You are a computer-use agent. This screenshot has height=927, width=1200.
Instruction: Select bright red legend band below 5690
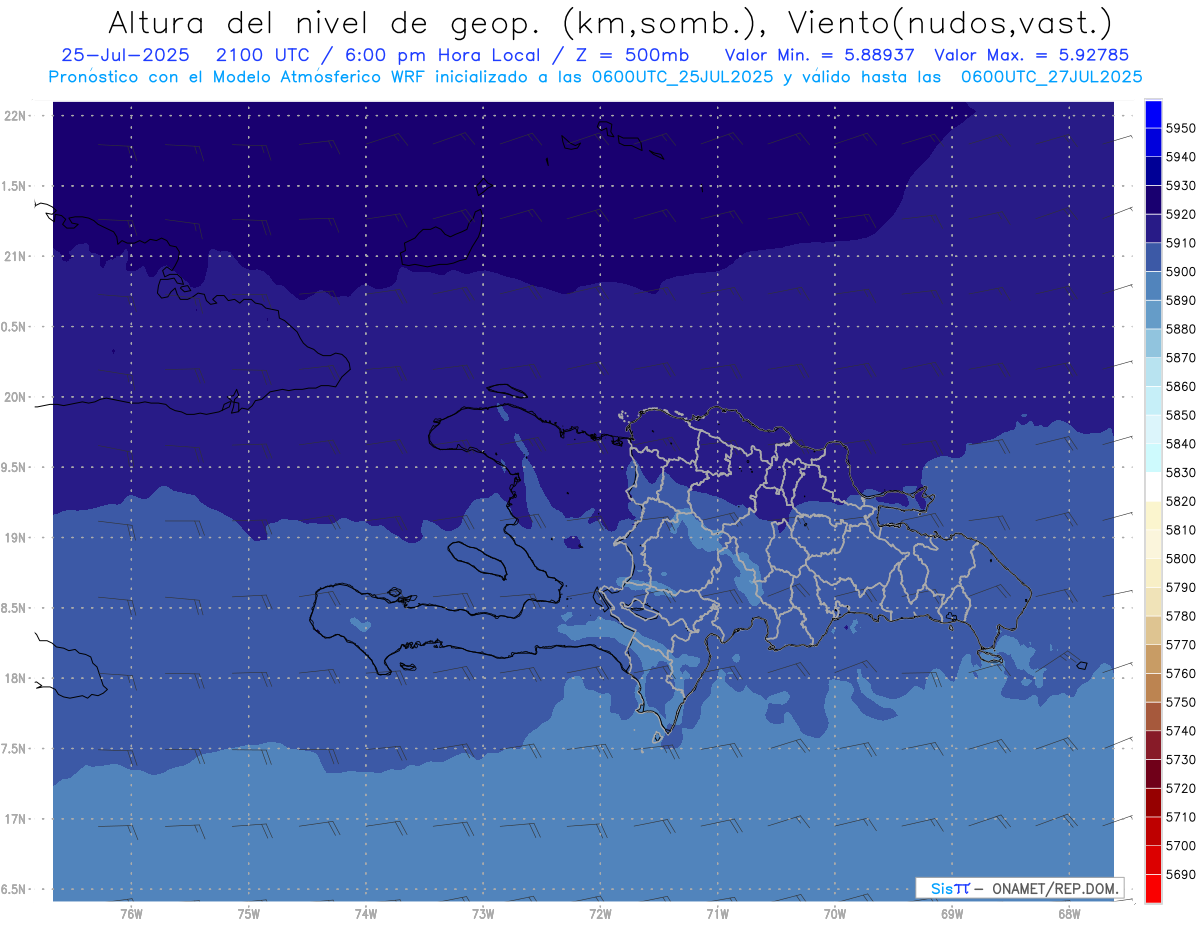click(1153, 888)
